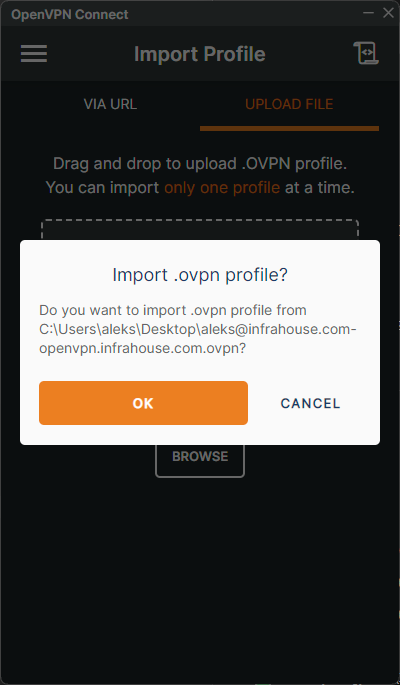400x685 pixels.
Task: Click the orange underline beneath UPLOAD FILE
Action: point(289,128)
